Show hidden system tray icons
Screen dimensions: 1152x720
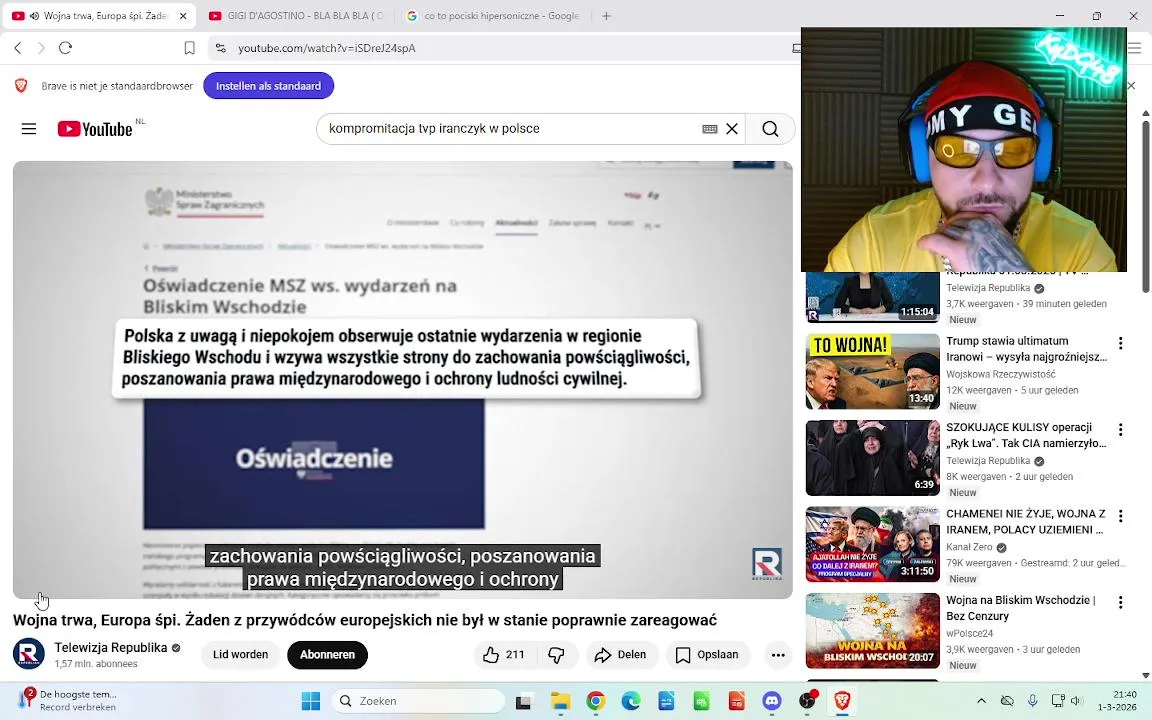click(981, 701)
